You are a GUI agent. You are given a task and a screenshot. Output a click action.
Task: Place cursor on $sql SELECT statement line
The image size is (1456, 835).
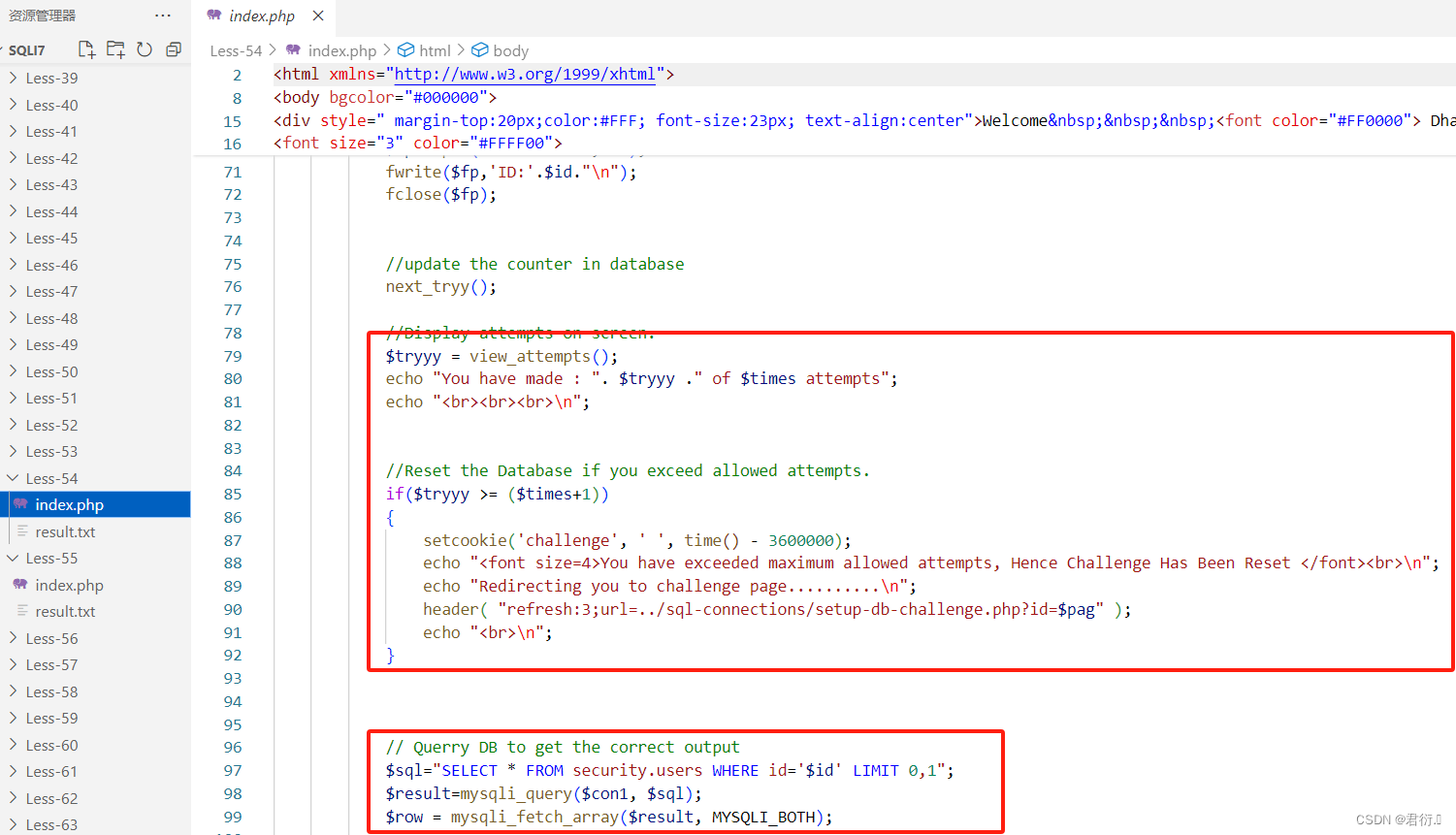[669, 771]
